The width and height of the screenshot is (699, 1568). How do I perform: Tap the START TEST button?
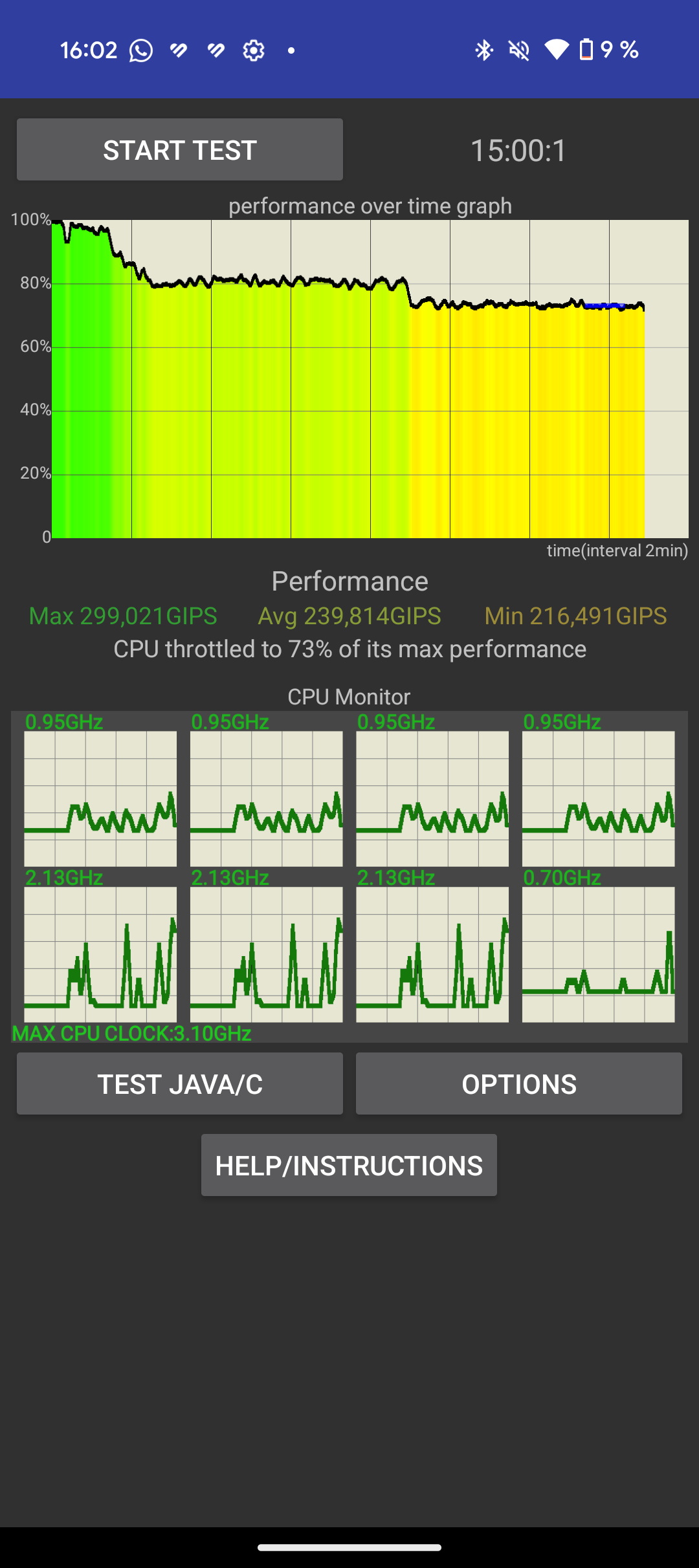pyautogui.click(x=180, y=150)
